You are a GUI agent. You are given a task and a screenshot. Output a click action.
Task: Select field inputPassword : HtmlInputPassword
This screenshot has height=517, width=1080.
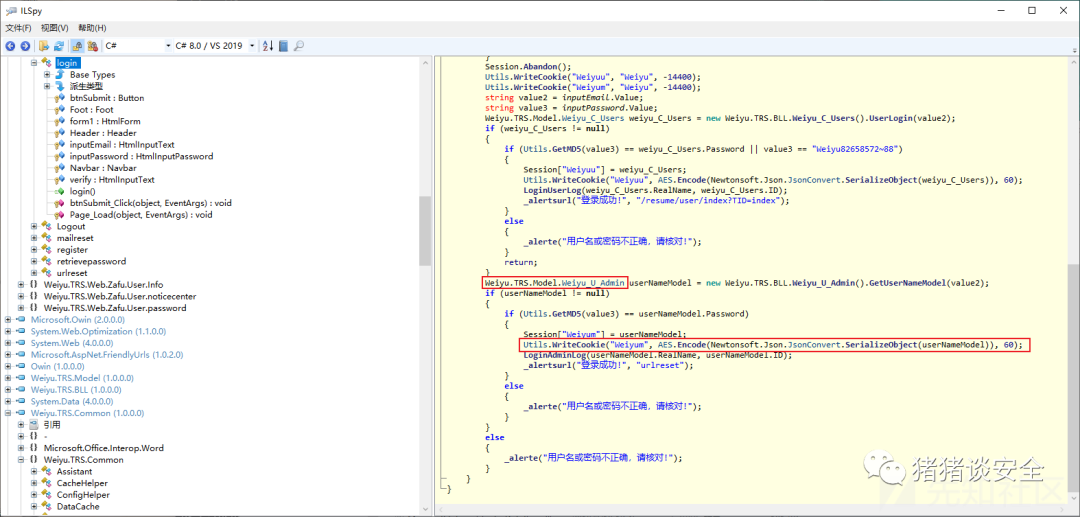point(141,156)
